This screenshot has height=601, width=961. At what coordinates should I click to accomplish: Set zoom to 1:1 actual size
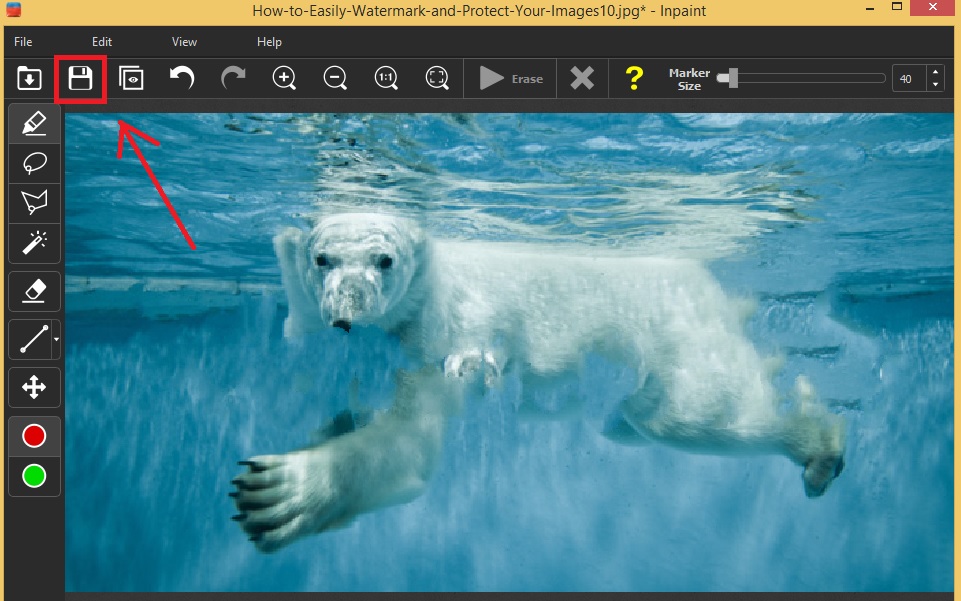pos(386,79)
